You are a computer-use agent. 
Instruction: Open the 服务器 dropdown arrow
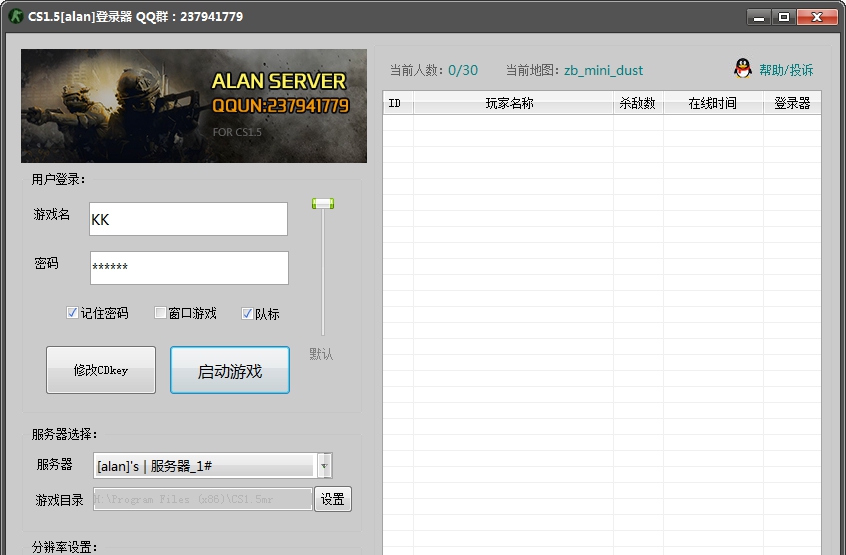(x=324, y=466)
